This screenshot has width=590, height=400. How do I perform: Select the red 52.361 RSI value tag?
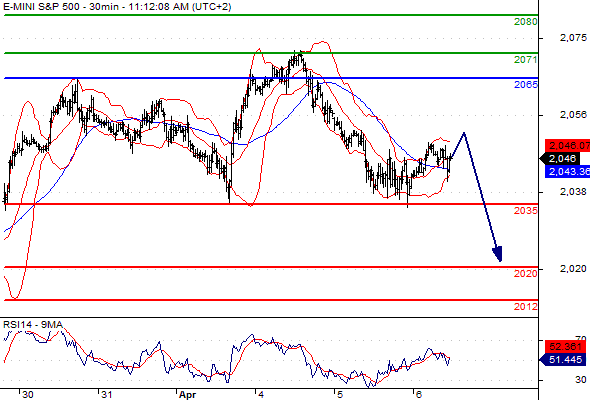click(566, 347)
